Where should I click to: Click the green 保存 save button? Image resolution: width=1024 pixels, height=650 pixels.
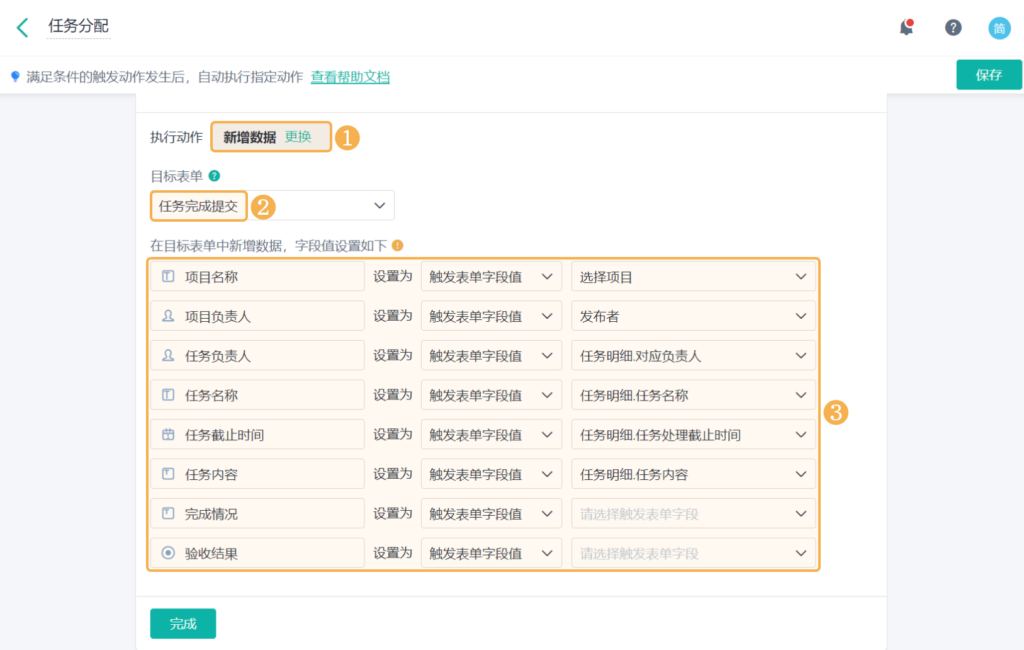[x=988, y=74]
